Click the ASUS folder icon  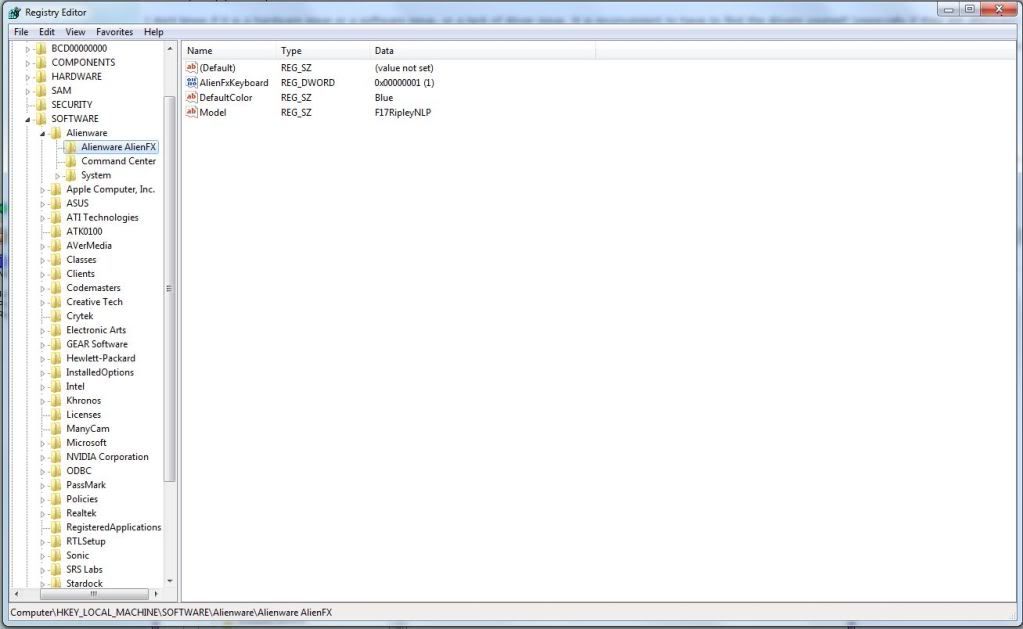coord(56,203)
